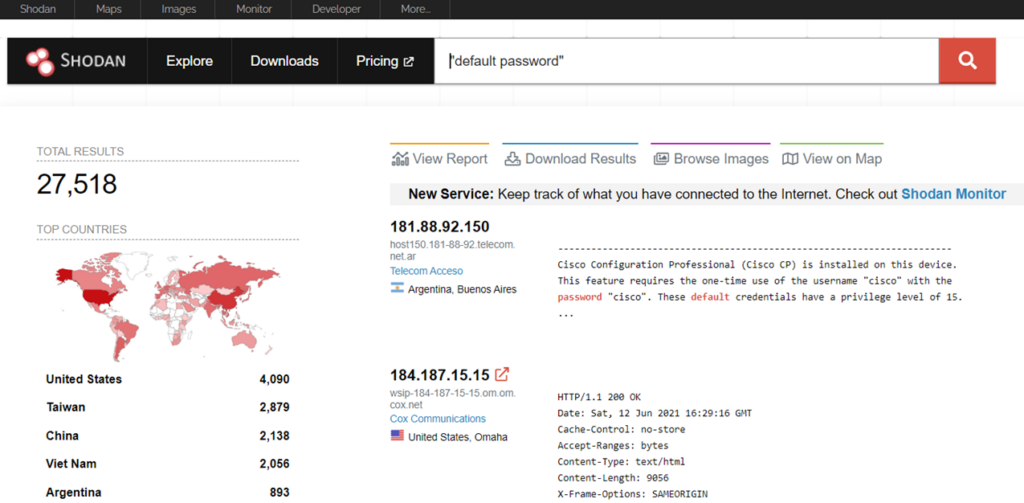Open the Downloads page
Screen dimensions: 1024x503
[x=284, y=61]
